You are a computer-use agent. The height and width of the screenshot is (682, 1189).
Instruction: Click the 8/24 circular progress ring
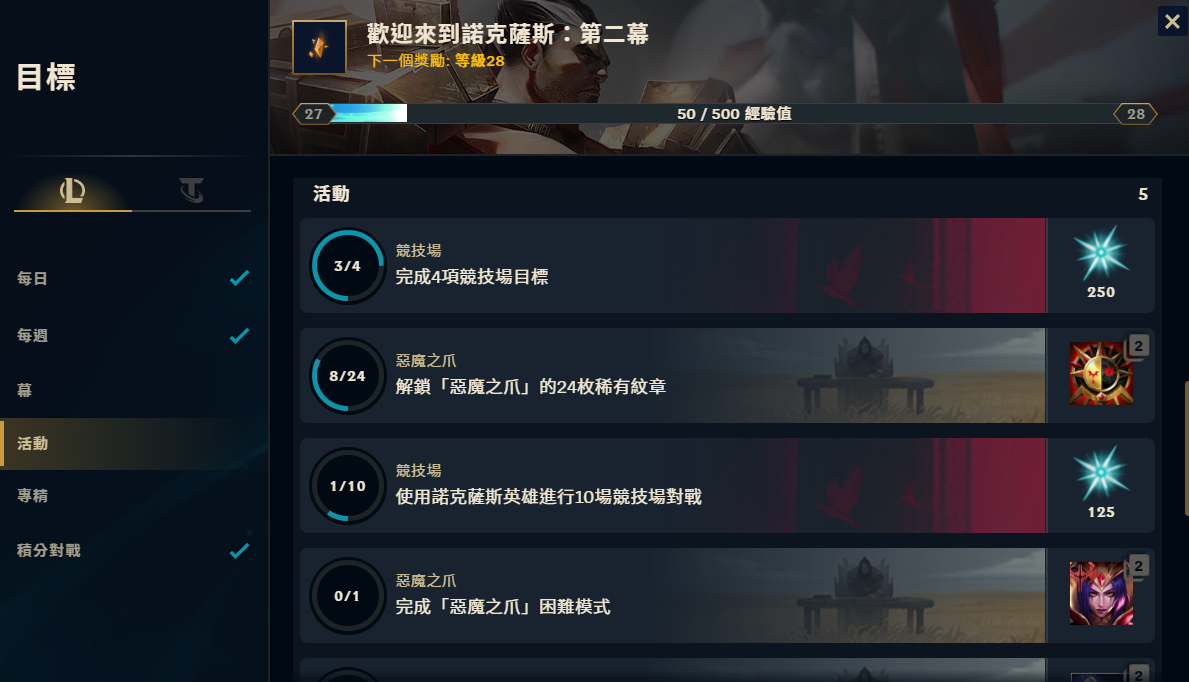(348, 376)
